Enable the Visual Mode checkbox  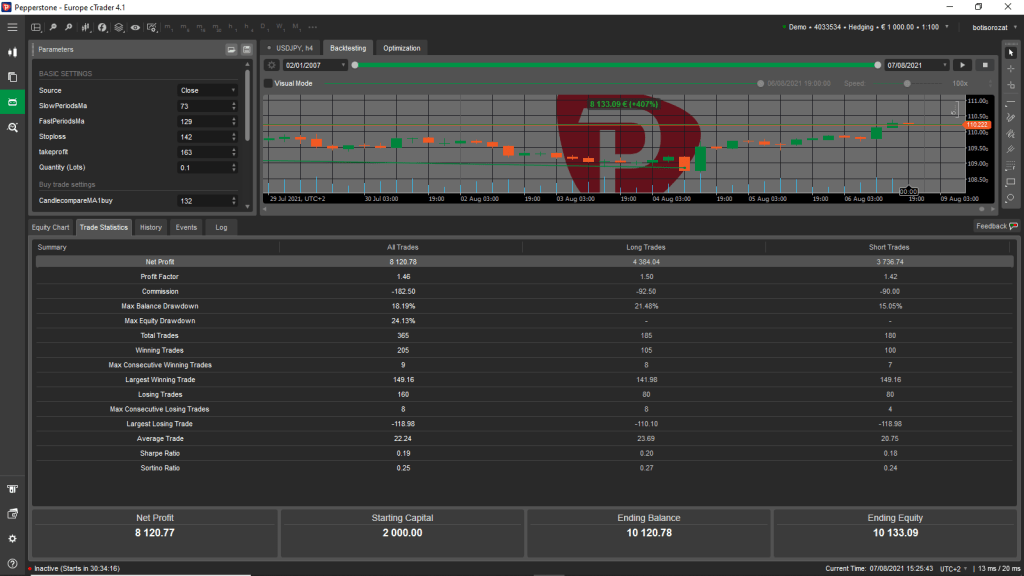[268, 84]
